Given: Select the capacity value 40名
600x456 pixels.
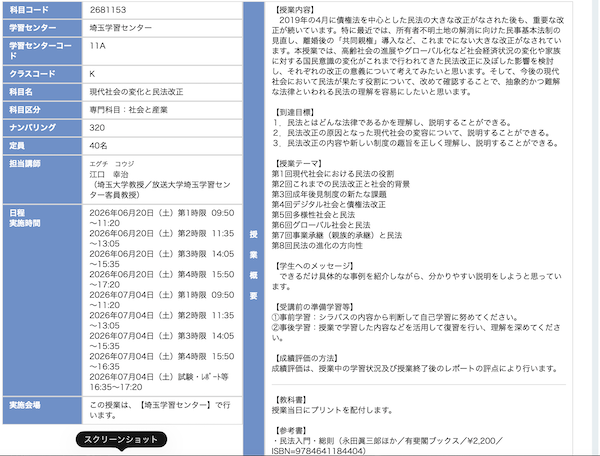Looking at the screenshot, I should (x=98, y=146).
